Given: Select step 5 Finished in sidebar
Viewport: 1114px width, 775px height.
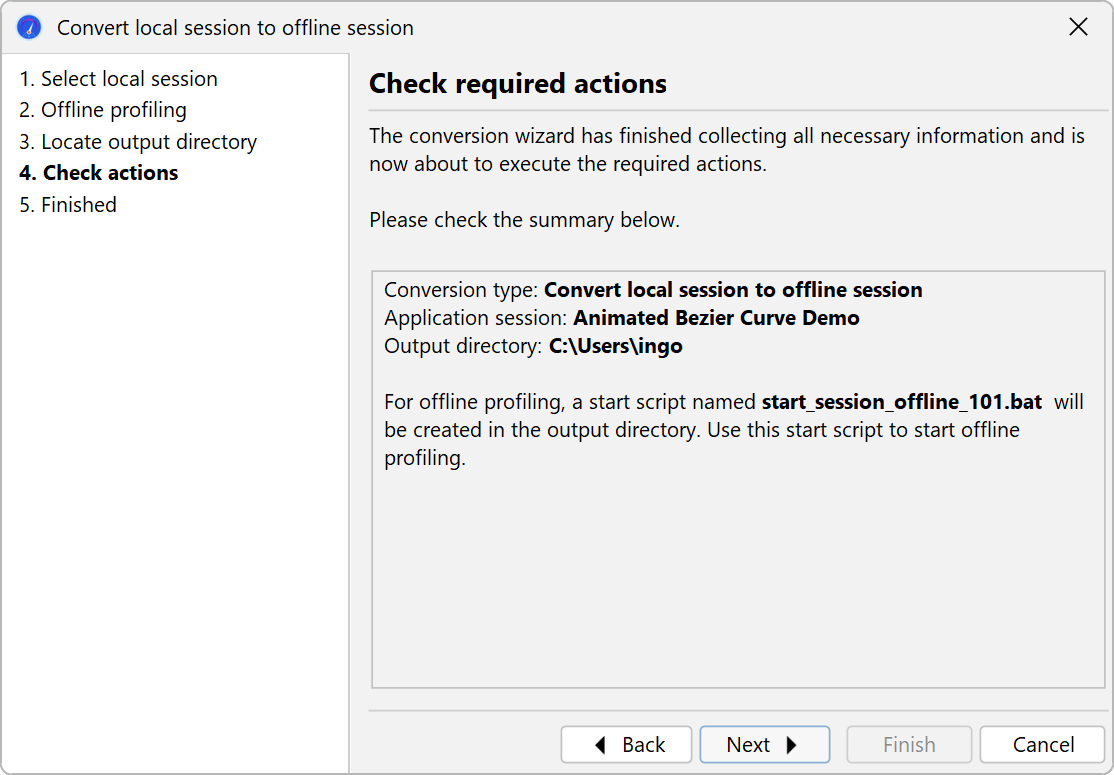Looking at the screenshot, I should point(68,205).
